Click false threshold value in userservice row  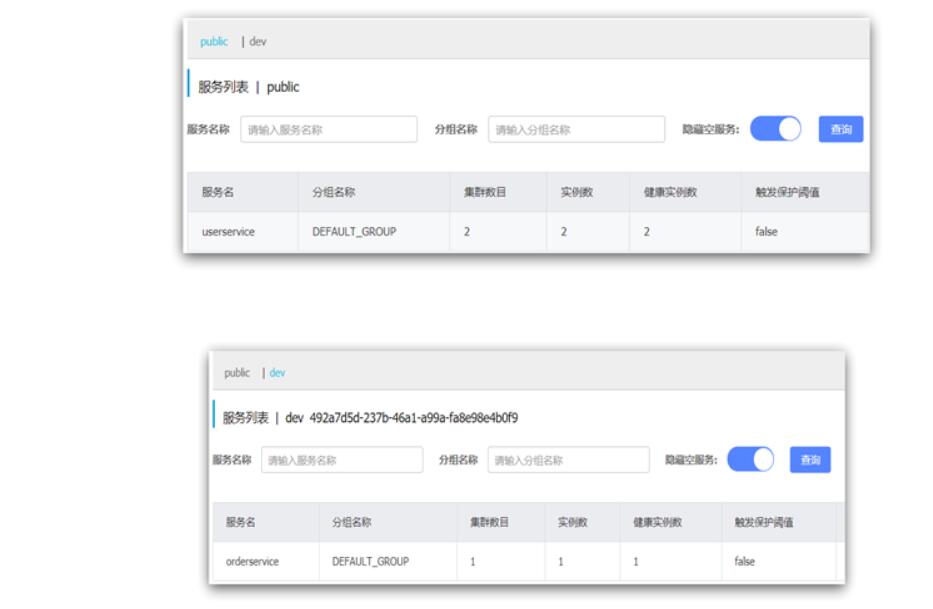pos(766,232)
